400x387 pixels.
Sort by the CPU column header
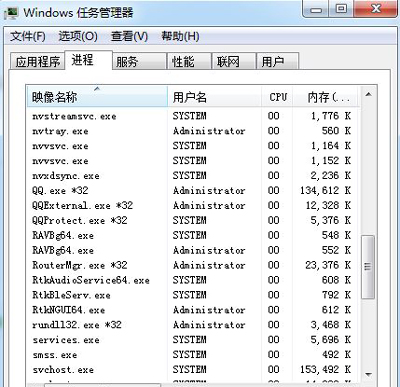pos(277,97)
